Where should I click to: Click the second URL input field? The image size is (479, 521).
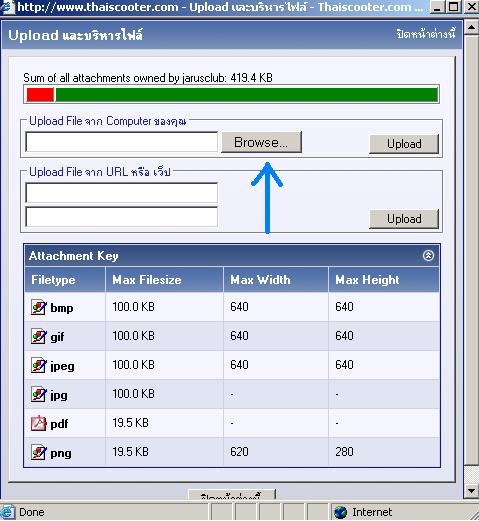point(122,217)
